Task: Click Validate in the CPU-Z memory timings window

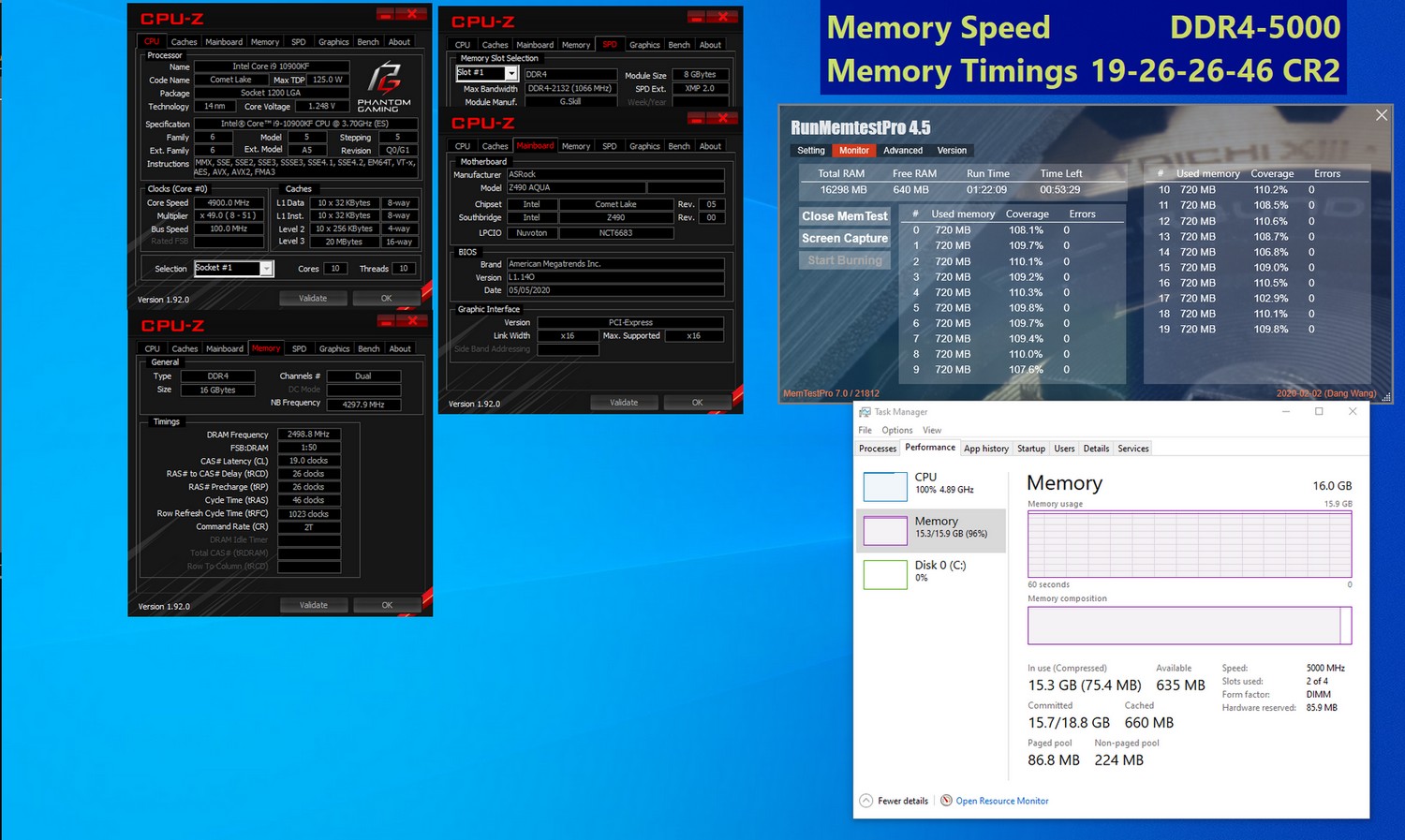Action: pyautogui.click(x=314, y=605)
